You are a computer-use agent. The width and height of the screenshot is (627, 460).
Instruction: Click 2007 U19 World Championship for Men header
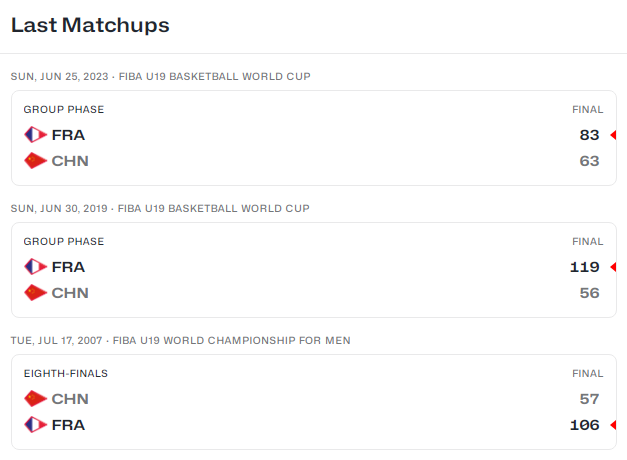tap(181, 340)
